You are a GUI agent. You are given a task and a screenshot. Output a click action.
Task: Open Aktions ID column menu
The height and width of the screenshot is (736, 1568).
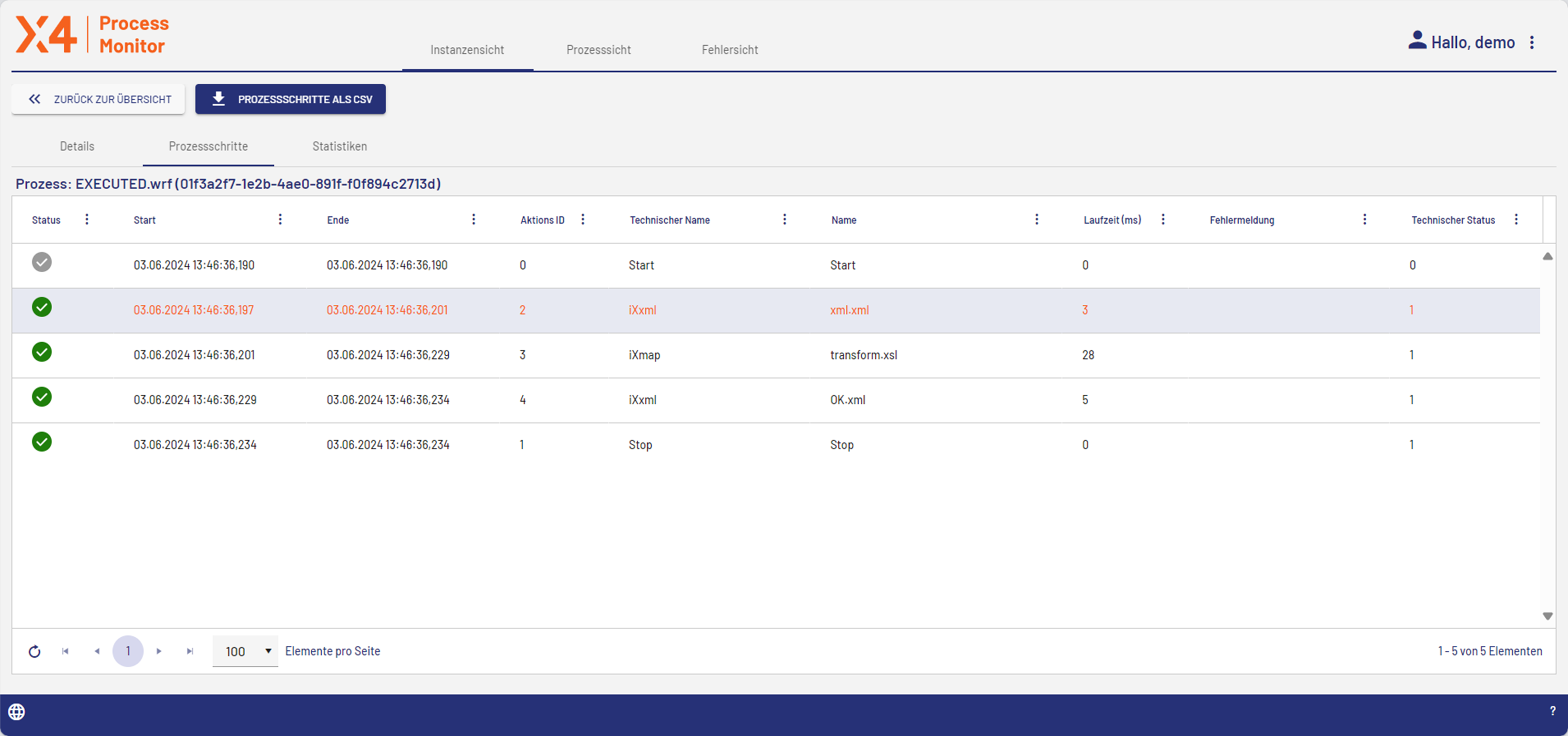(582, 220)
